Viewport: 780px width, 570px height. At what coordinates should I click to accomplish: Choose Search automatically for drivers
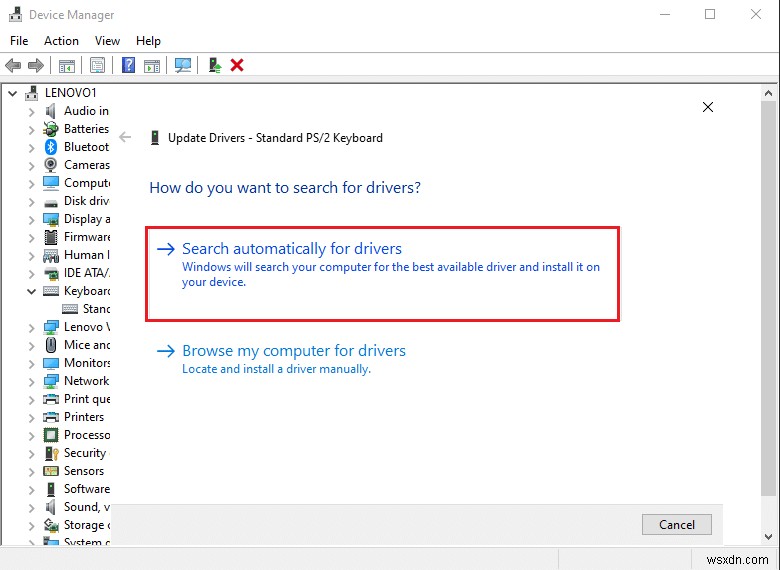pos(292,249)
